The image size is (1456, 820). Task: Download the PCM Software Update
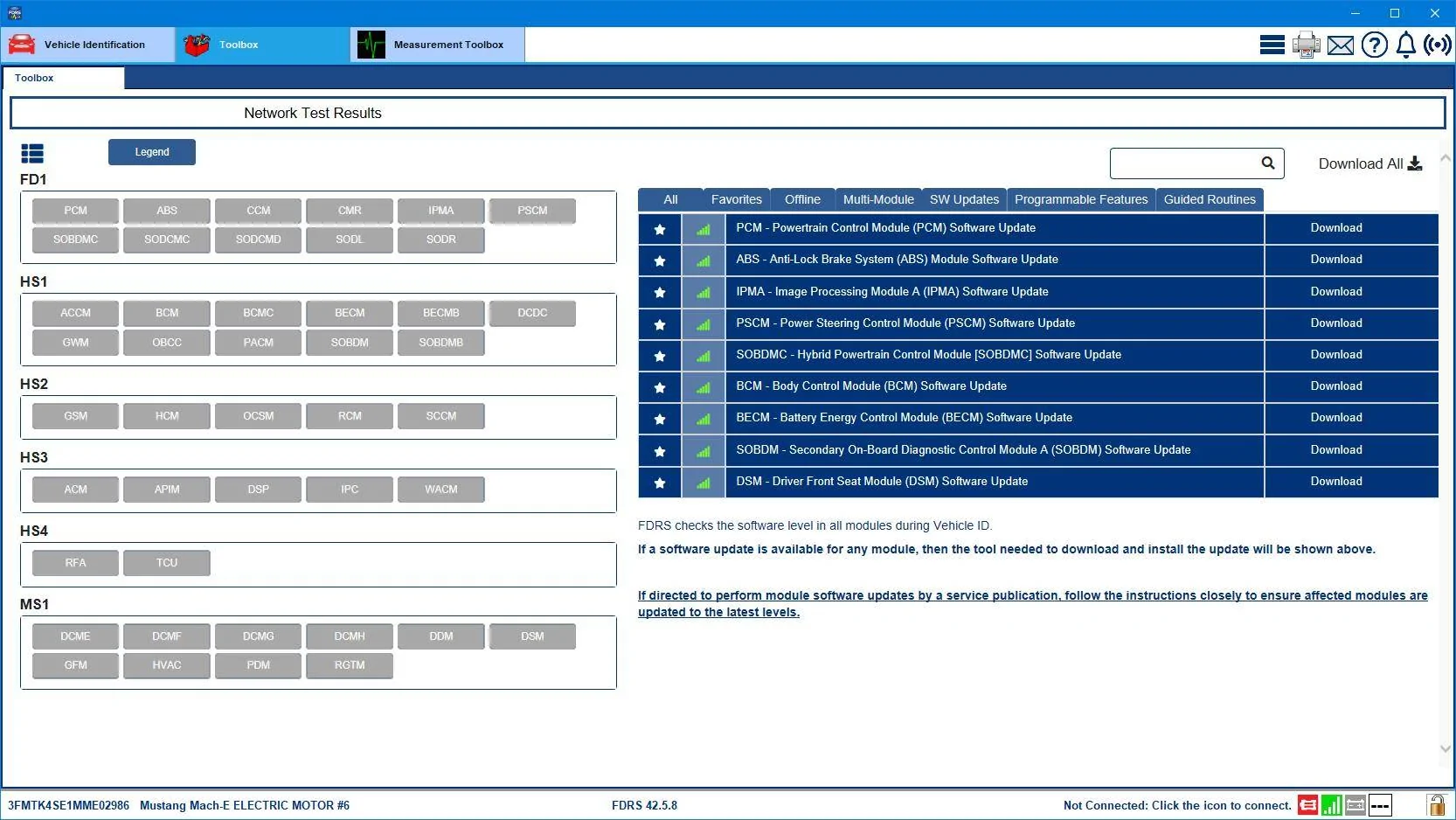pyautogui.click(x=1336, y=228)
